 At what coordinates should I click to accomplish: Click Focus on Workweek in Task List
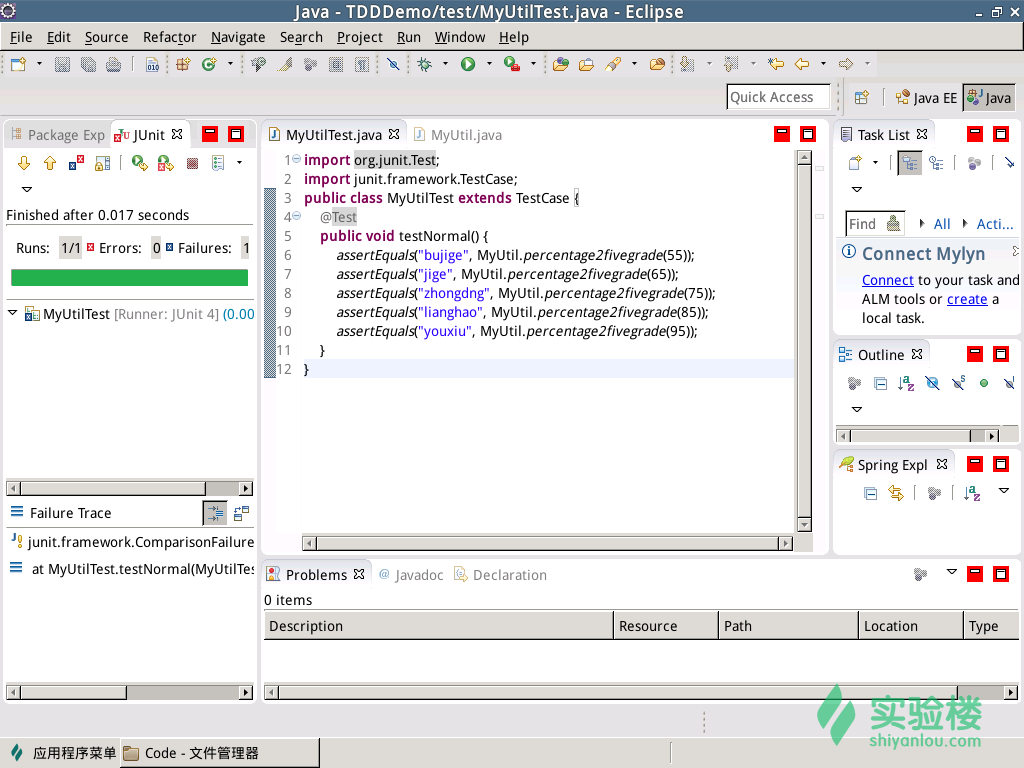pyautogui.click(x=974, y=163)
